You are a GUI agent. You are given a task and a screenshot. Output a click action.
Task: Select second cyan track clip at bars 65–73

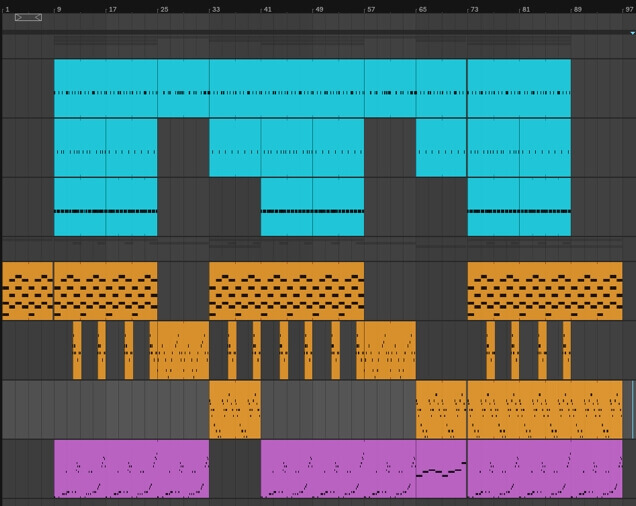click(x=441, y=148)
